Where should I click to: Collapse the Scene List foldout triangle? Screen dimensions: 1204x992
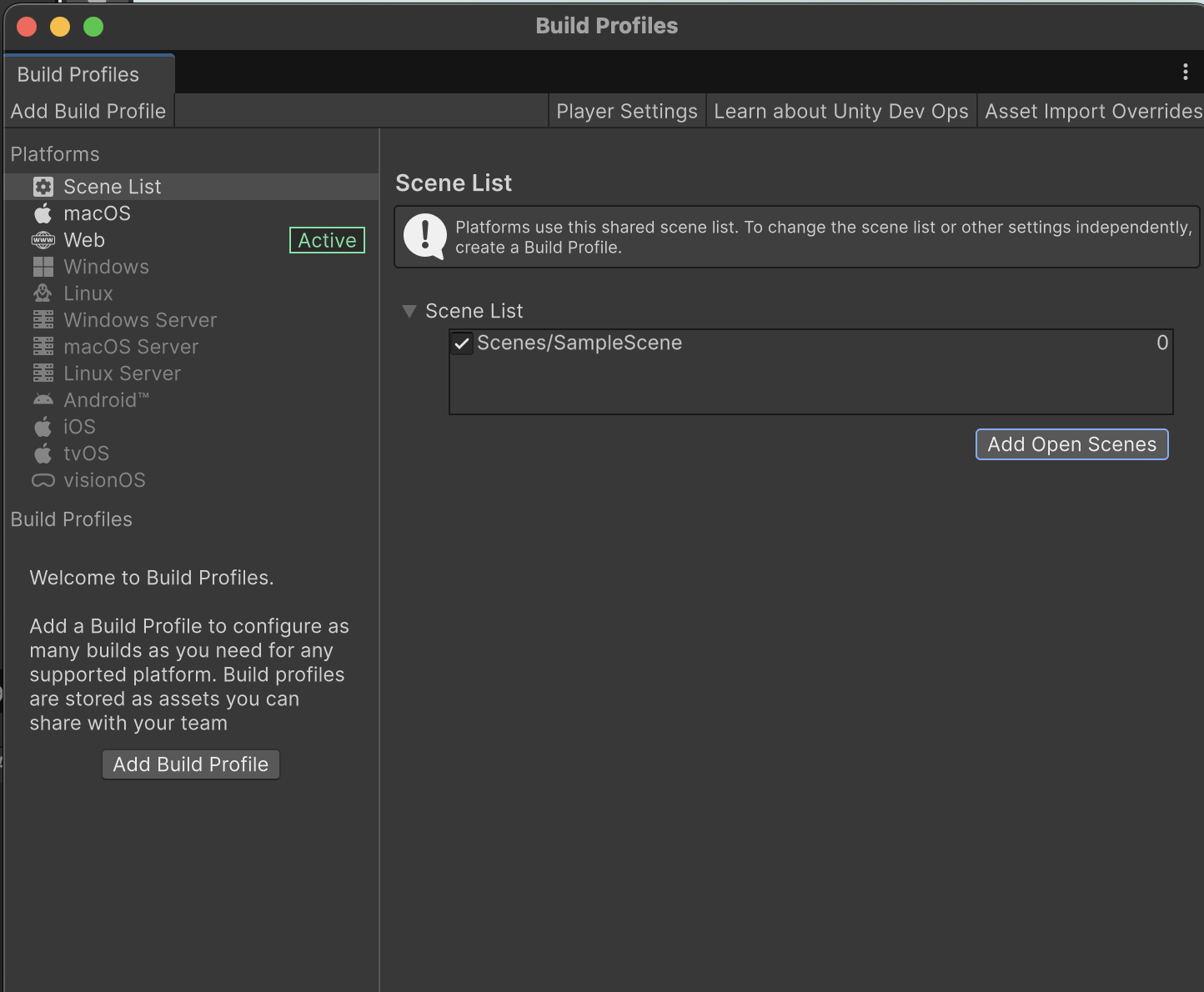[x=409, y=311]
